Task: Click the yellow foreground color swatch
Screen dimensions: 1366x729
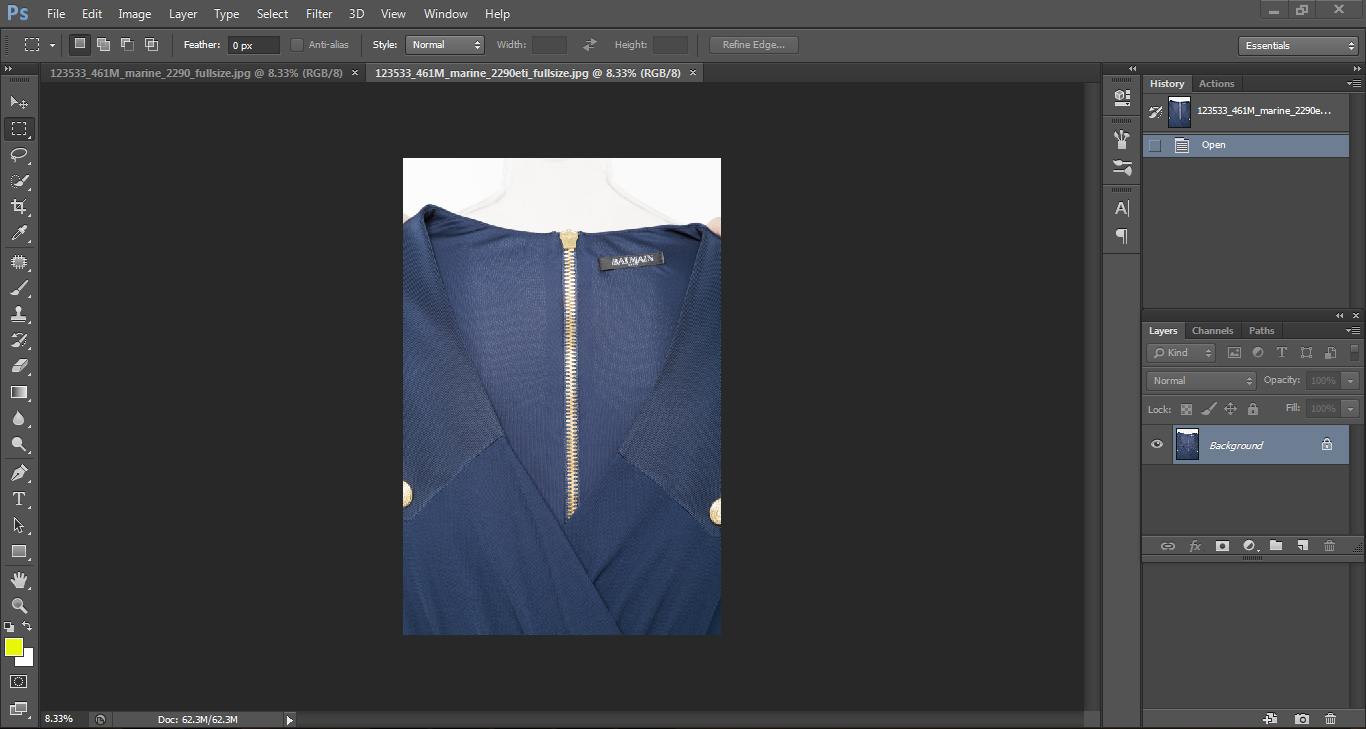Action: point(14,648)
